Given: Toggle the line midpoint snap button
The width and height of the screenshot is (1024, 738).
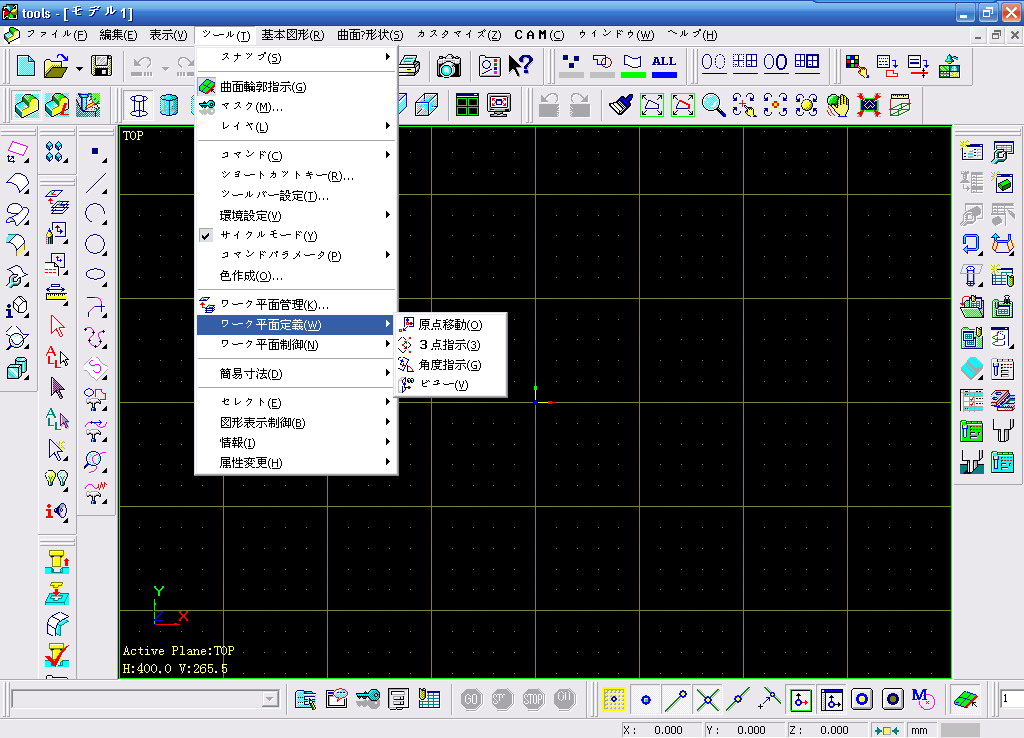Looking at the screenshot, I should (738, 699).
